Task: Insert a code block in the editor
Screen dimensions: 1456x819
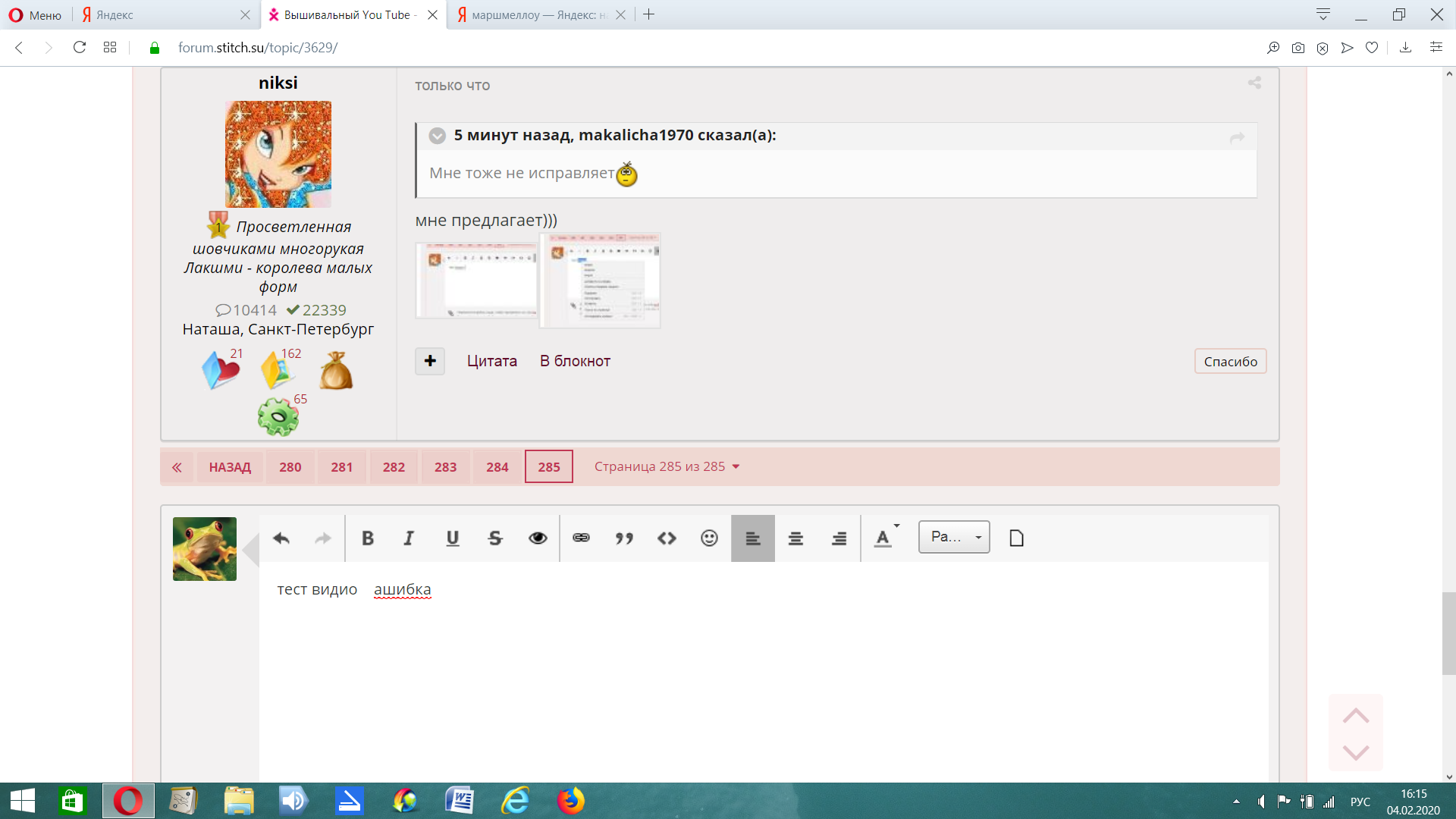Action: coord(667,538)
